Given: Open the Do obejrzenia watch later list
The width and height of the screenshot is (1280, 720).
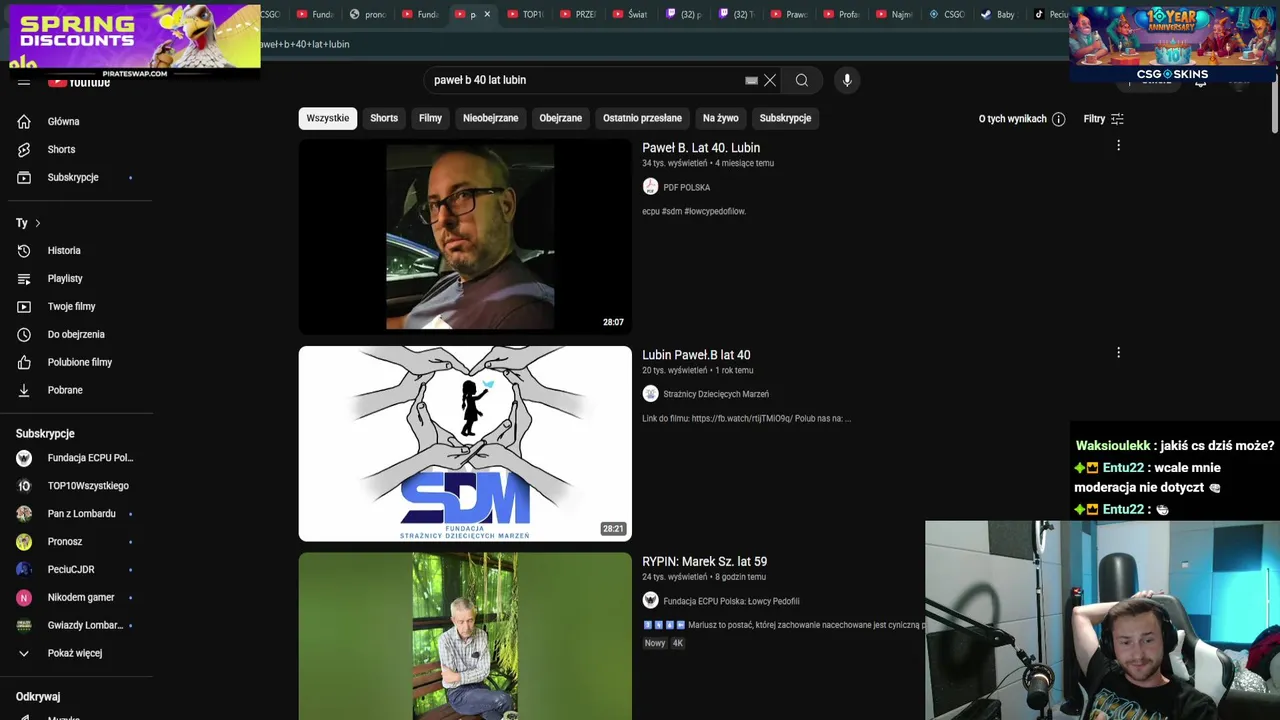Looking at the screenshot, I should click(x=76, y=334).
